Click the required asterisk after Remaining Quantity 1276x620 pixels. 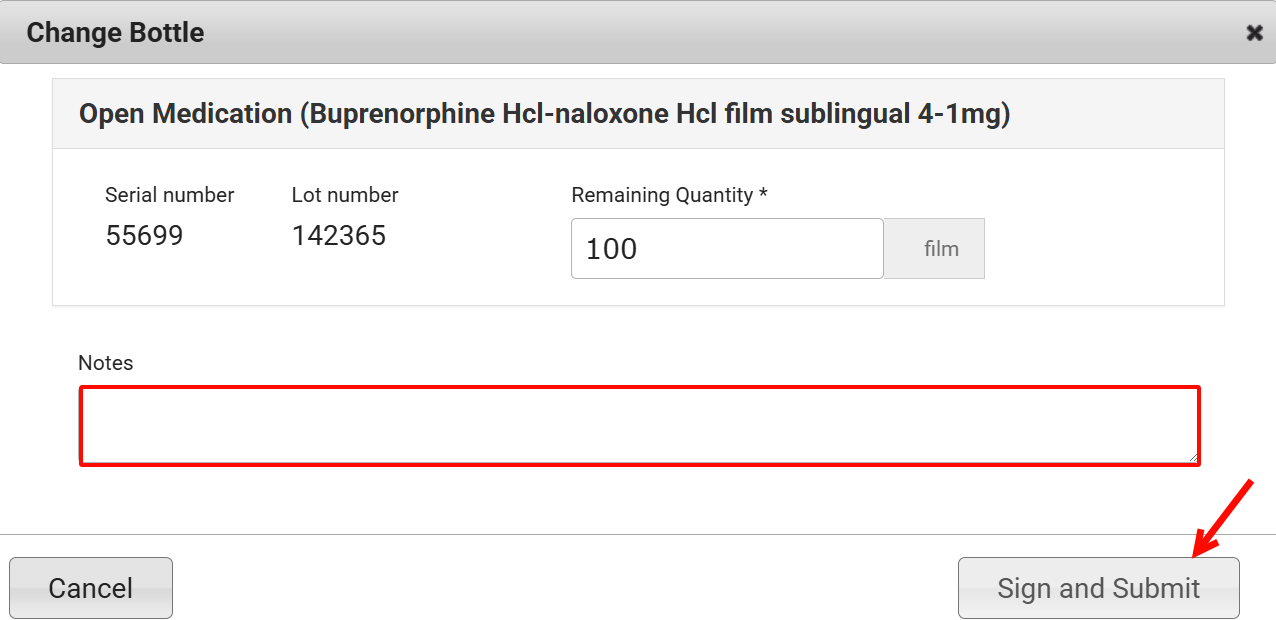(763, 194)
